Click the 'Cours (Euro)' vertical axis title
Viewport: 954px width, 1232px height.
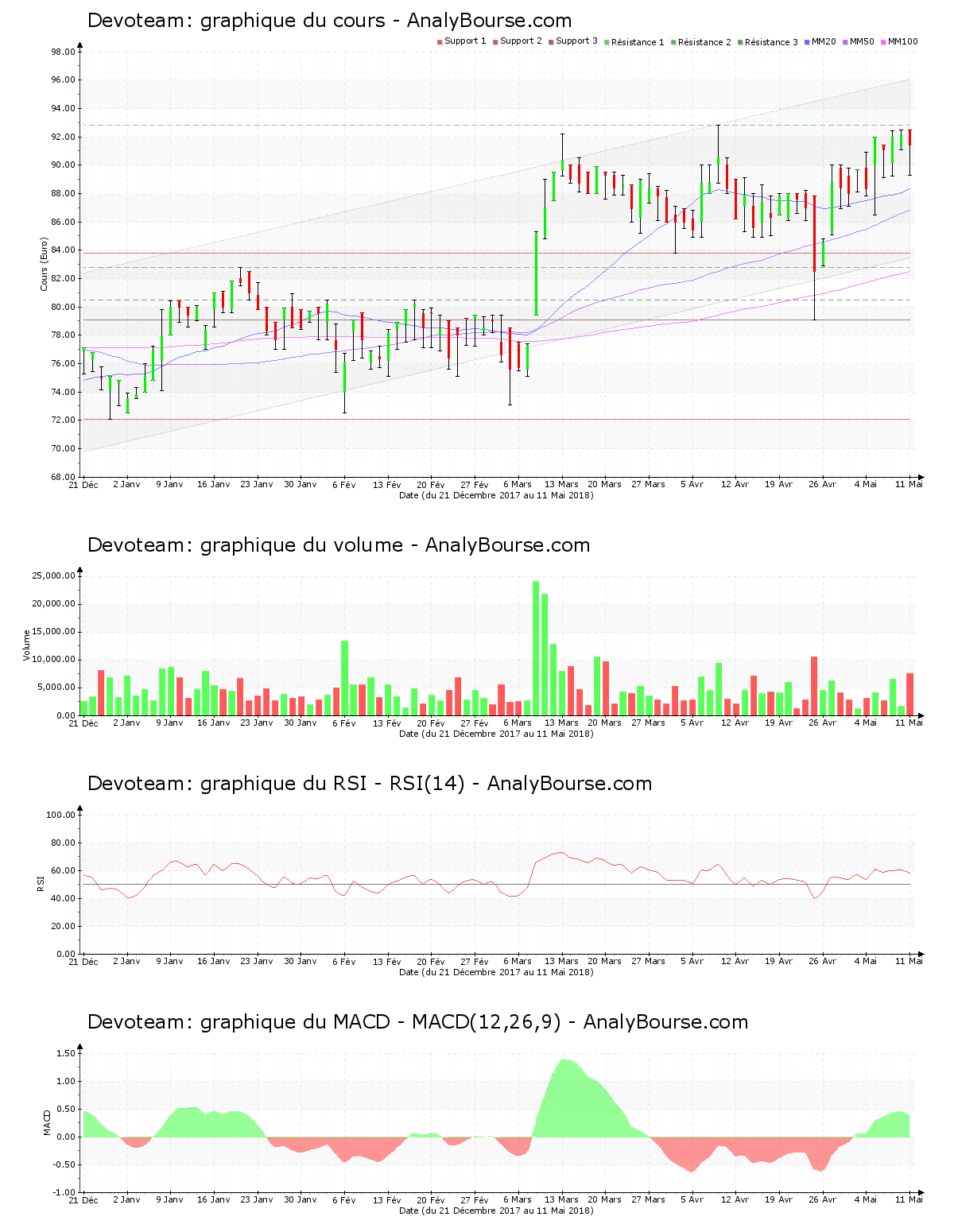pos(45,264)
